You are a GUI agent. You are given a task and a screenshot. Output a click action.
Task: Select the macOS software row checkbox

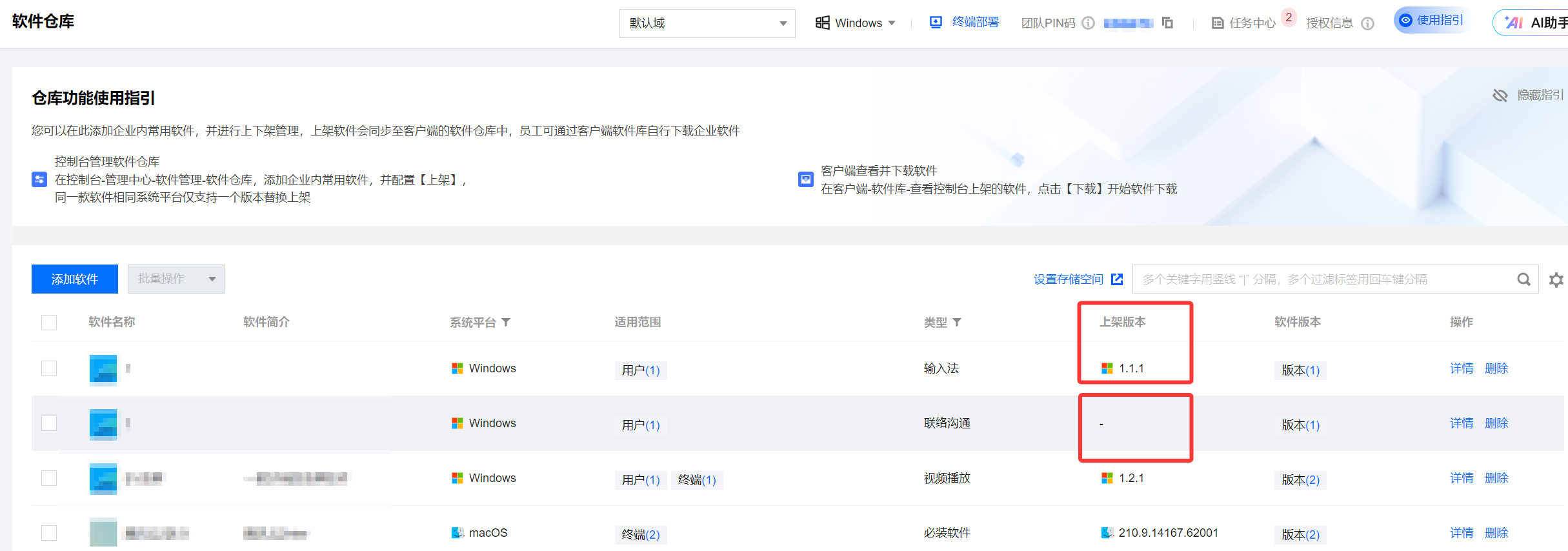point(49,533)
